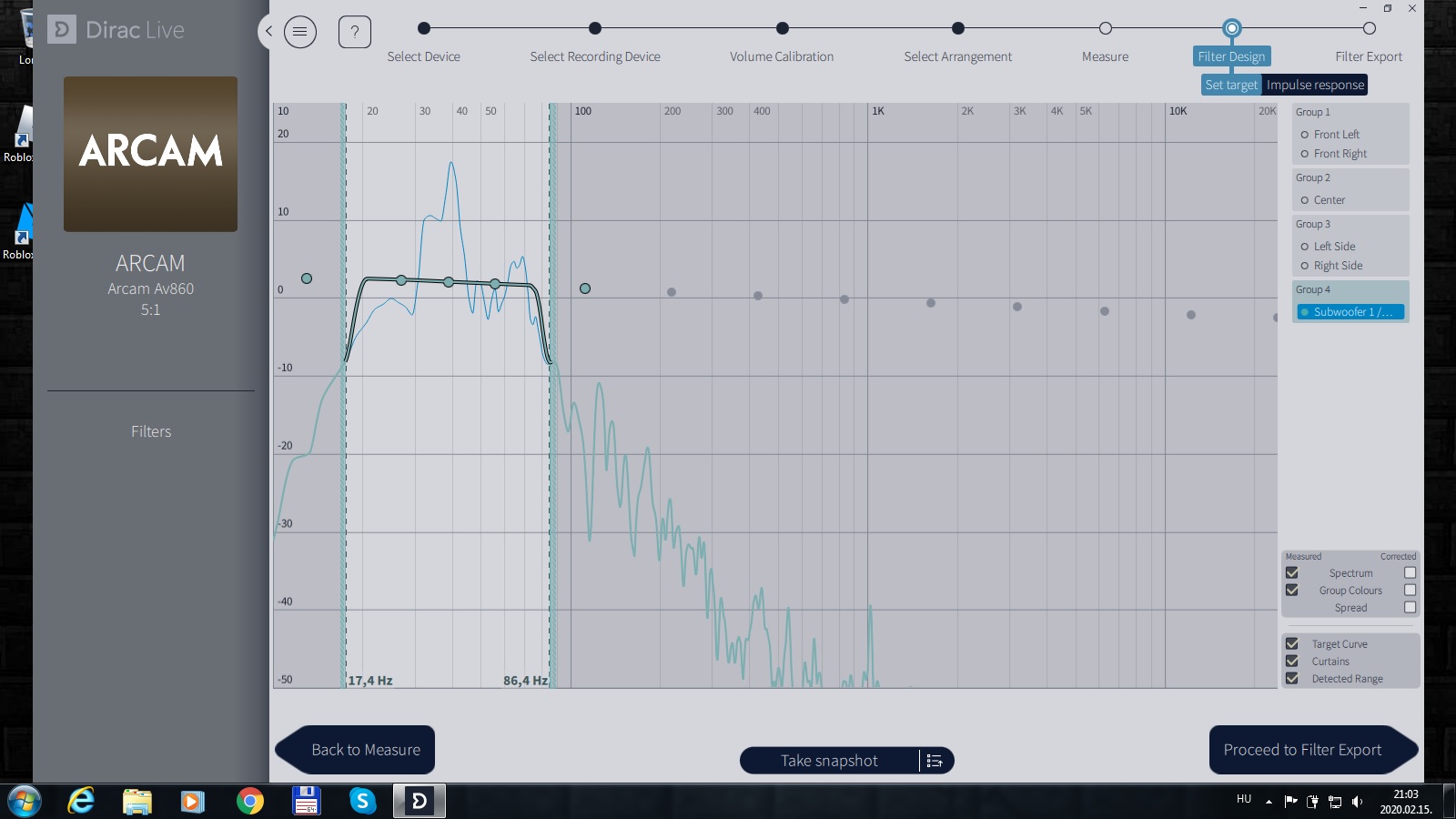Enable the Corrected Spectrum checkbox
The width and height of the screenshot is (1456, 819).
coord(1410,573)
